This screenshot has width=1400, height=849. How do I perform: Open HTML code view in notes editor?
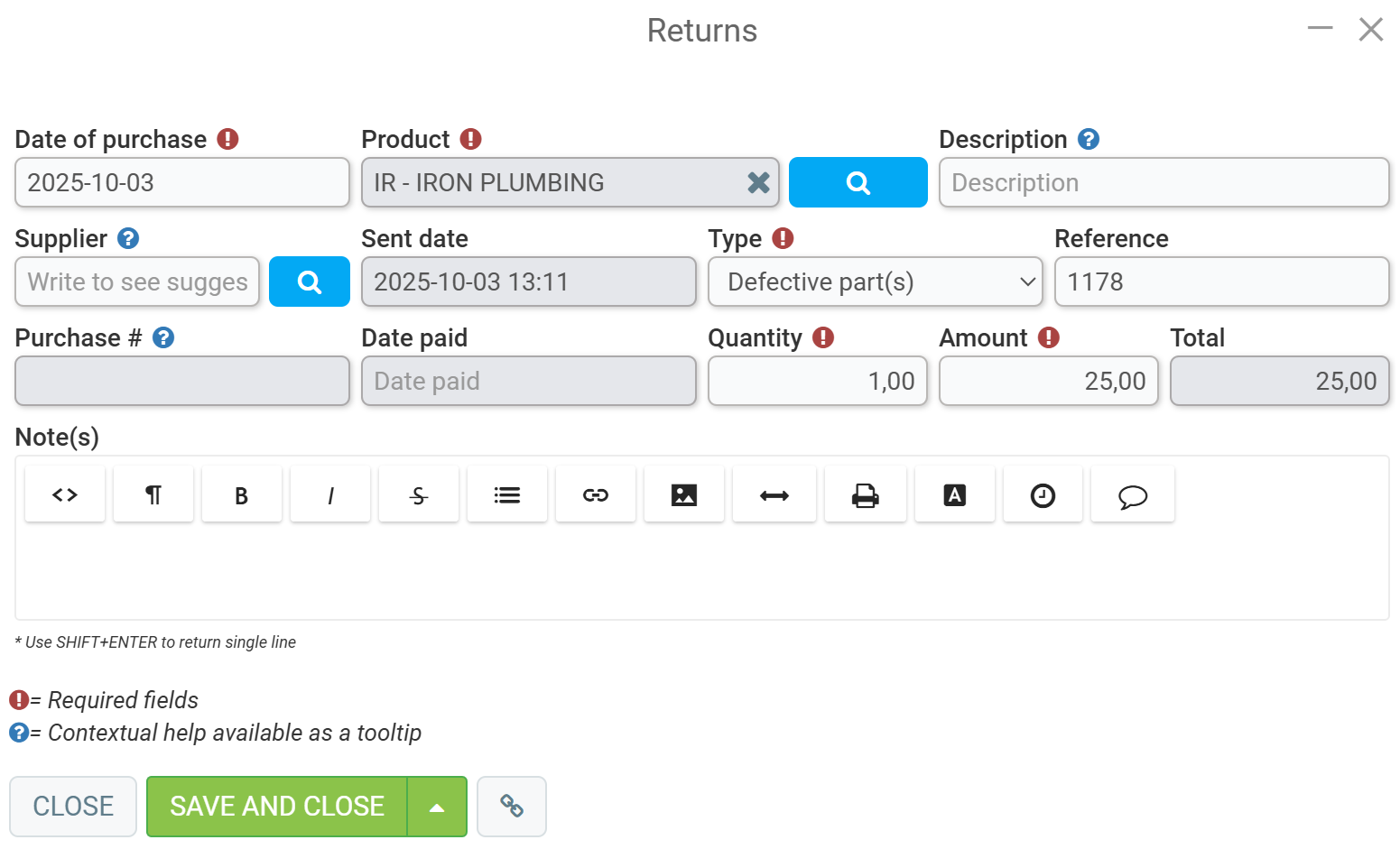pyautogui.click(x=65, y=494)
